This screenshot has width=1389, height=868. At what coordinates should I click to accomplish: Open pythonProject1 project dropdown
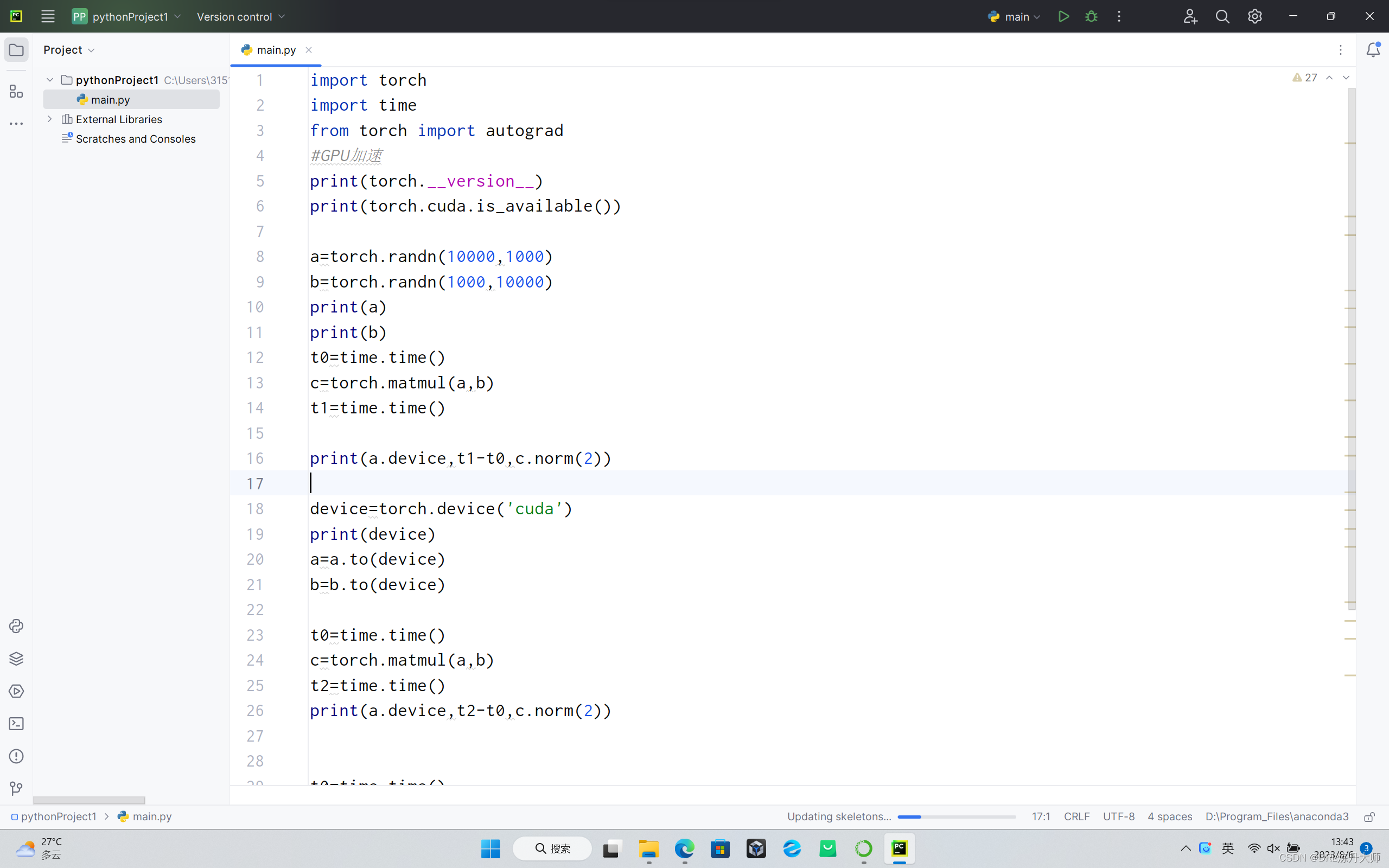(x=126, y=17)
